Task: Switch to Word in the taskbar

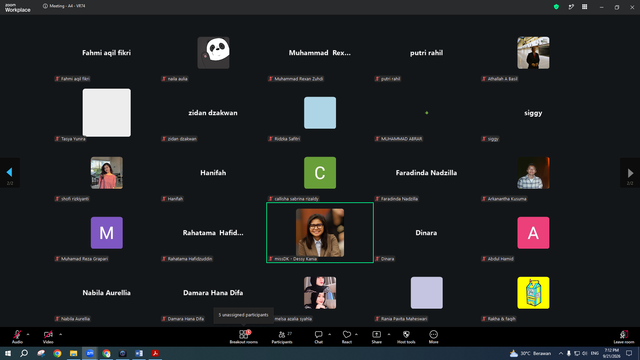Action: [x=139, y=353]
